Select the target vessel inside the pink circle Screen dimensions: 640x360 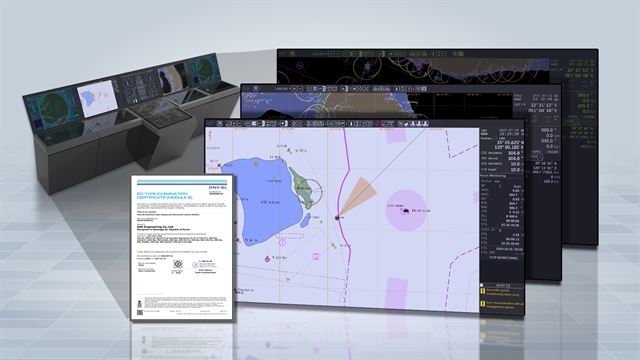406,211
